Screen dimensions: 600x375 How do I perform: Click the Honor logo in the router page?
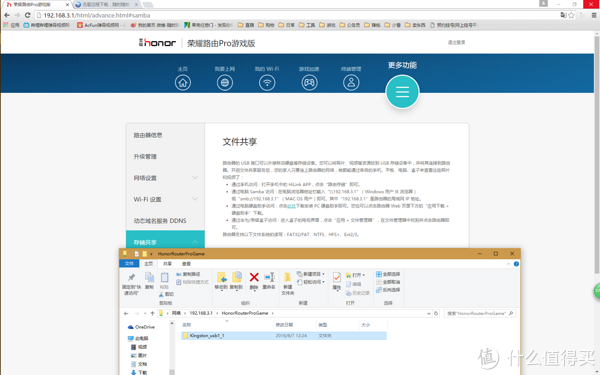point(158,42)
